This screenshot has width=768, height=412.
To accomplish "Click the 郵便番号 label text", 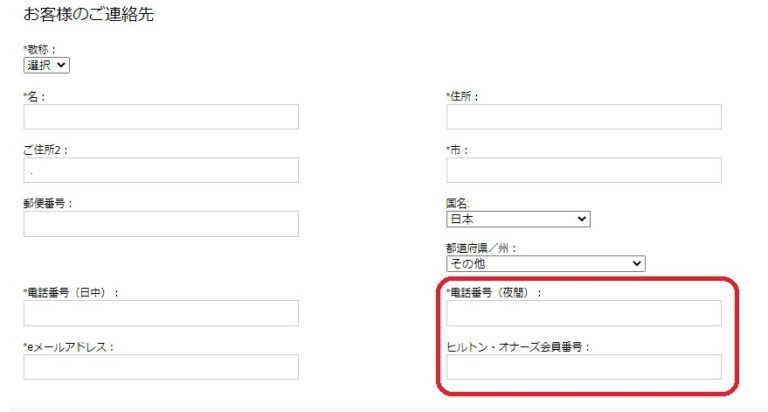I will 48,203.
